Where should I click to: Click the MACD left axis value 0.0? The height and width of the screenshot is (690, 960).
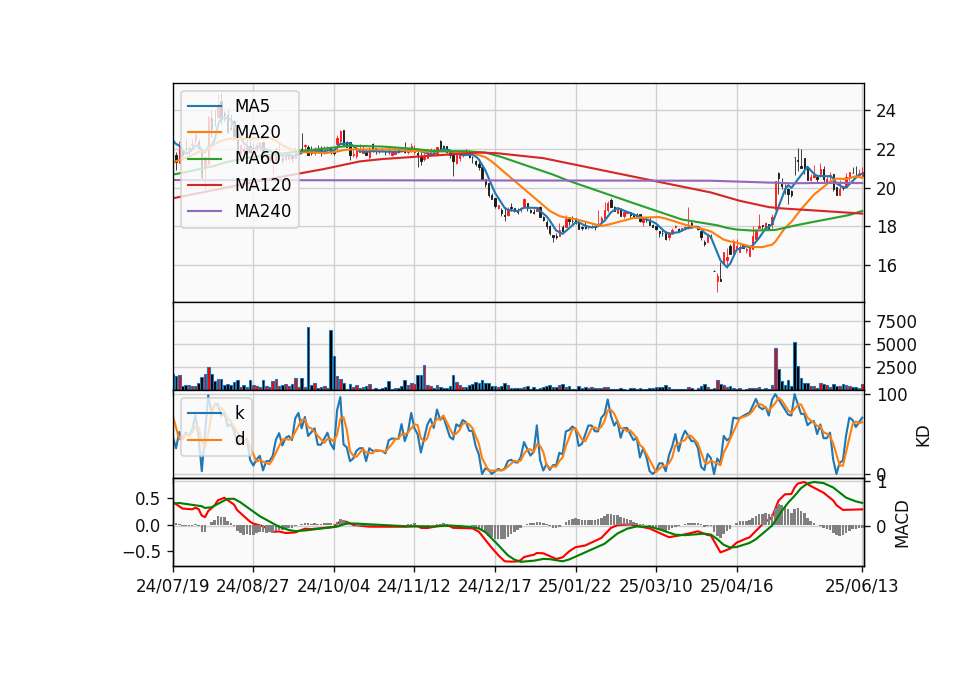[148, 526]
